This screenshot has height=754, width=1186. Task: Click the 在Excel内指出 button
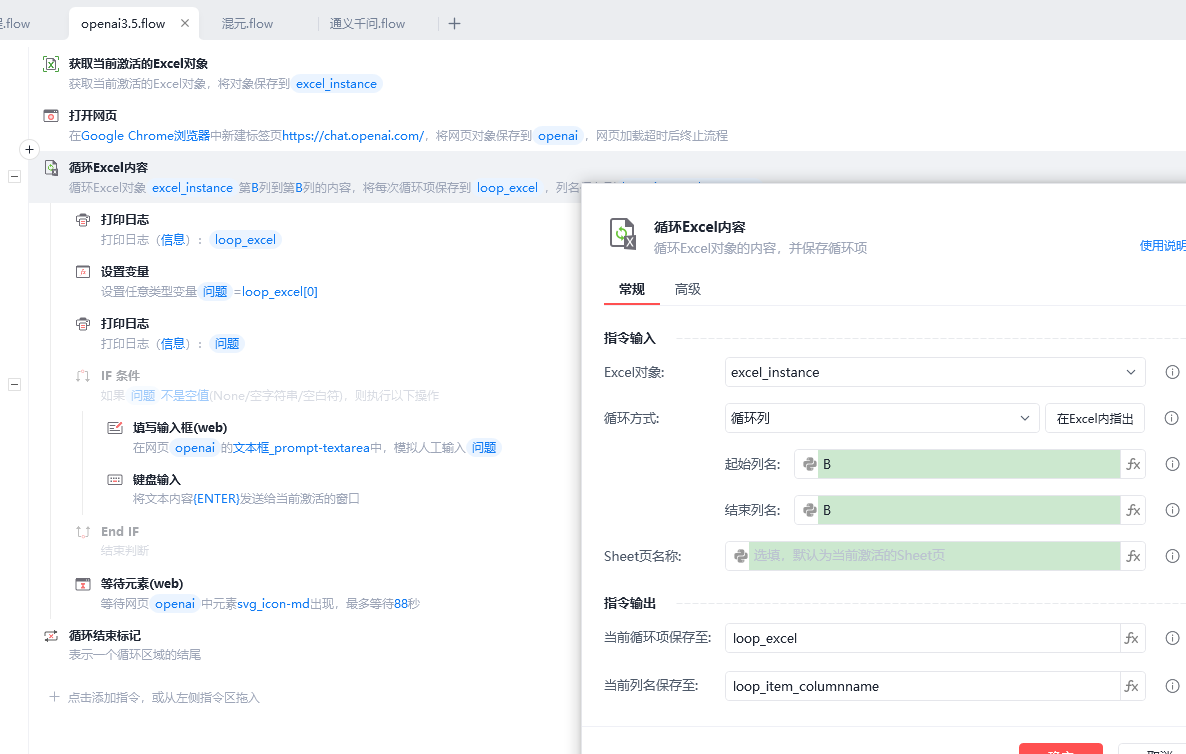(1094, 418)
